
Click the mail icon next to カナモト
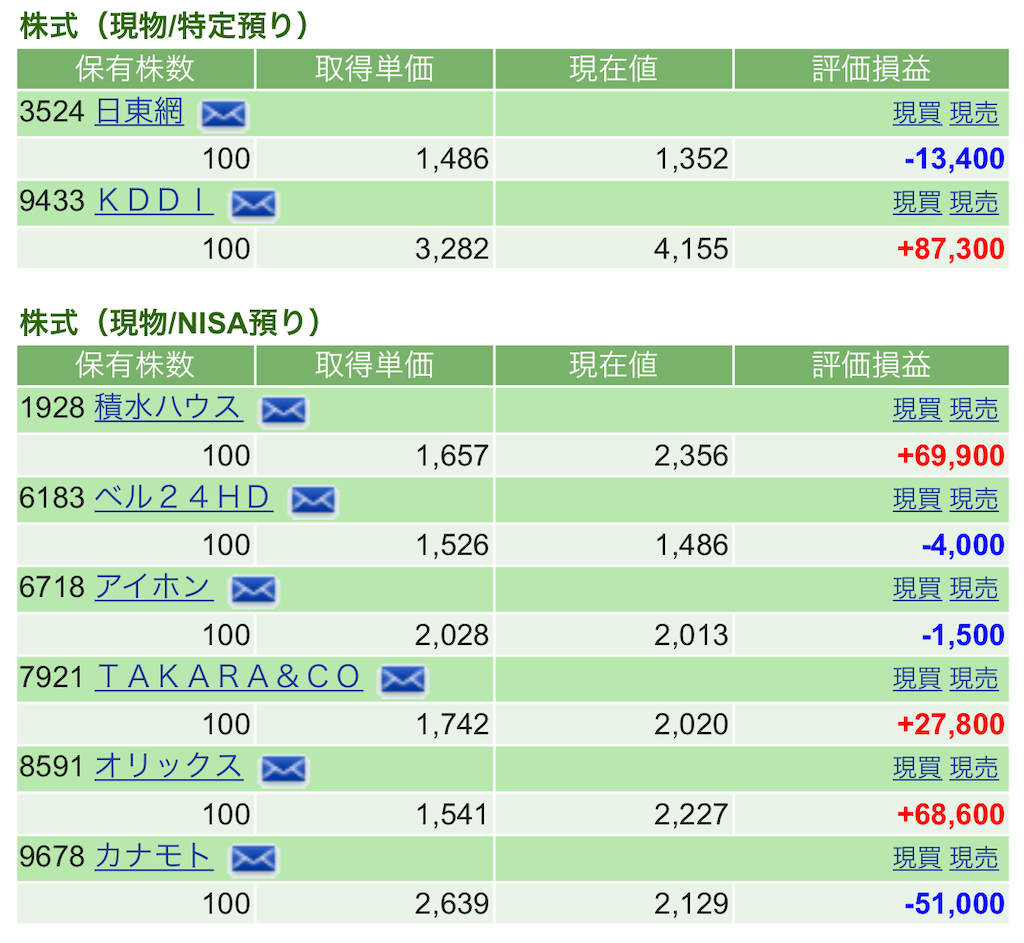253,859
